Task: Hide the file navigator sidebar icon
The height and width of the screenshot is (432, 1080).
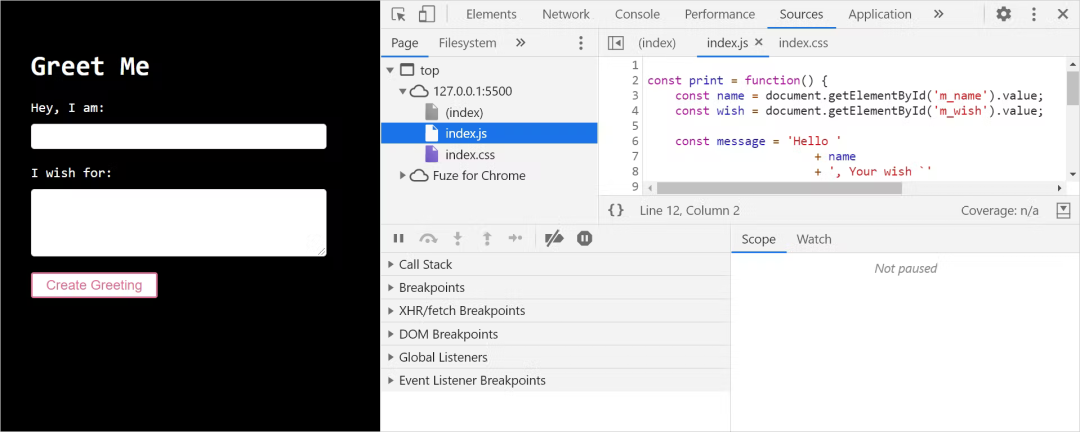Action: coord(616,43)
